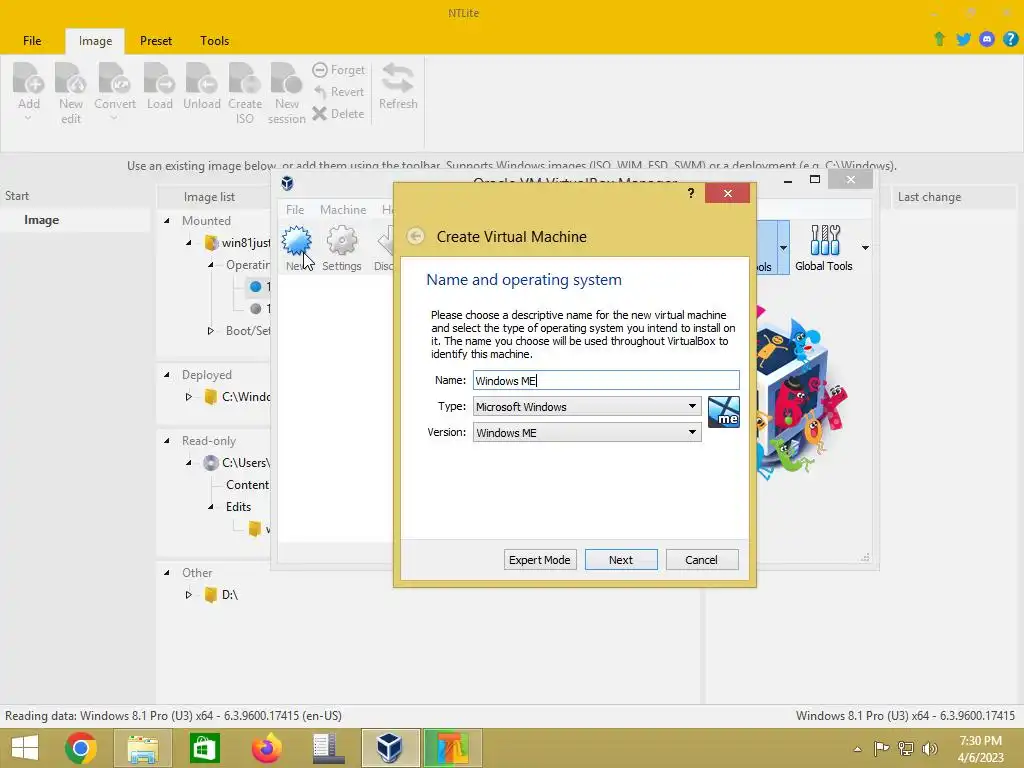Collapse the Other group
The height and width of the screenshot is (768, 1024).
point(167,573)
